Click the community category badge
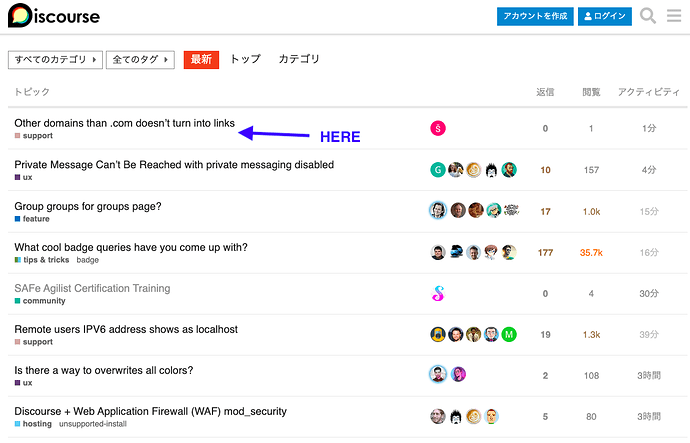The width and height of the screenshot is (690, 443). [40, 301]
